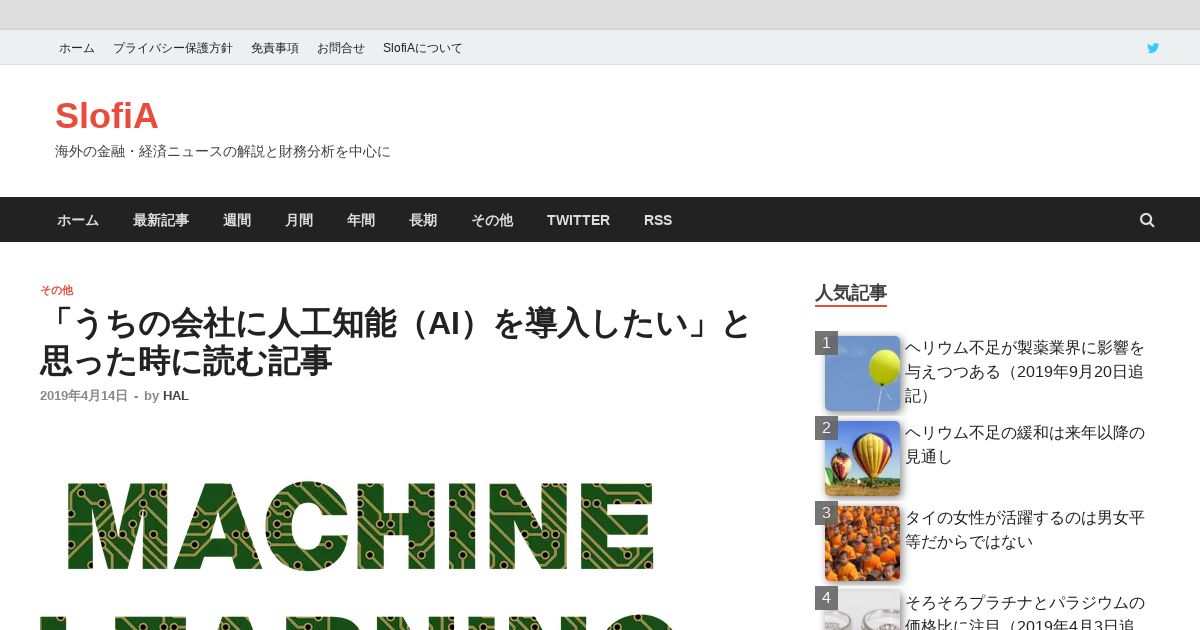Open the Twitter bird icon link
This screenshot has width=1200, height=630.
1152,48
